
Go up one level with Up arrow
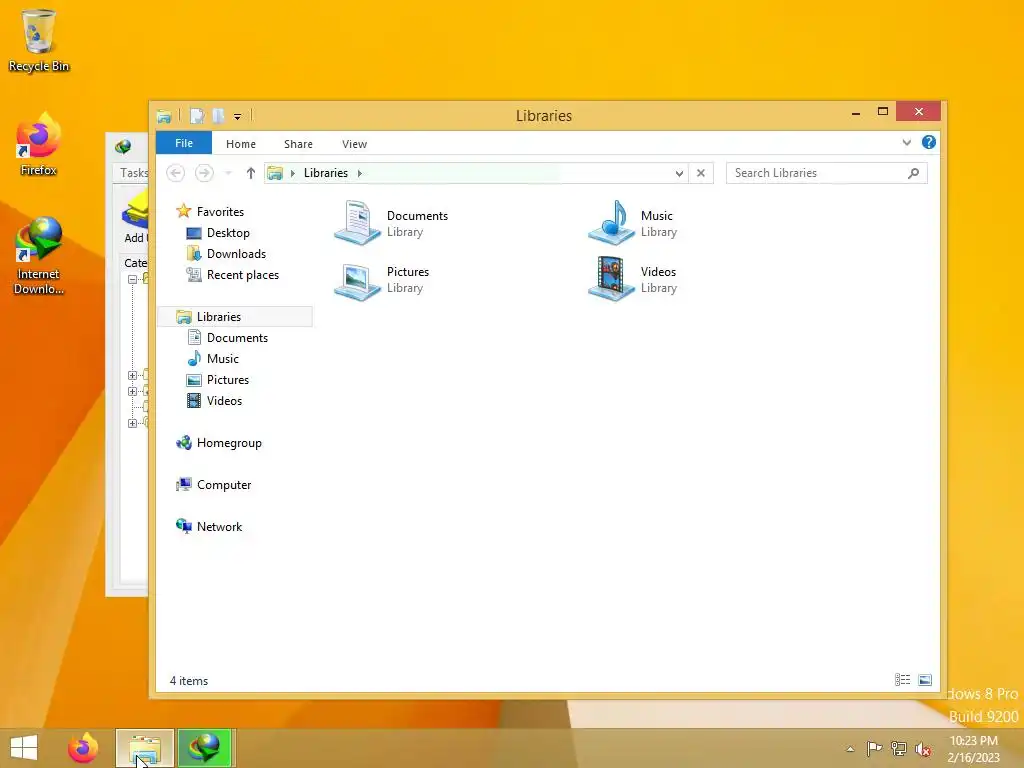pos(251,173)
